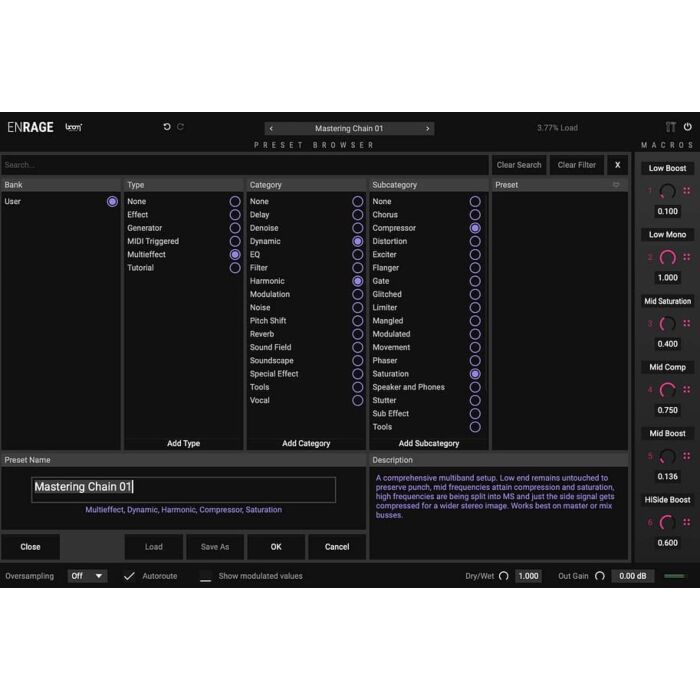Toggle the Saturation subcategory radio
700x700 pixels.
(475, 374)
